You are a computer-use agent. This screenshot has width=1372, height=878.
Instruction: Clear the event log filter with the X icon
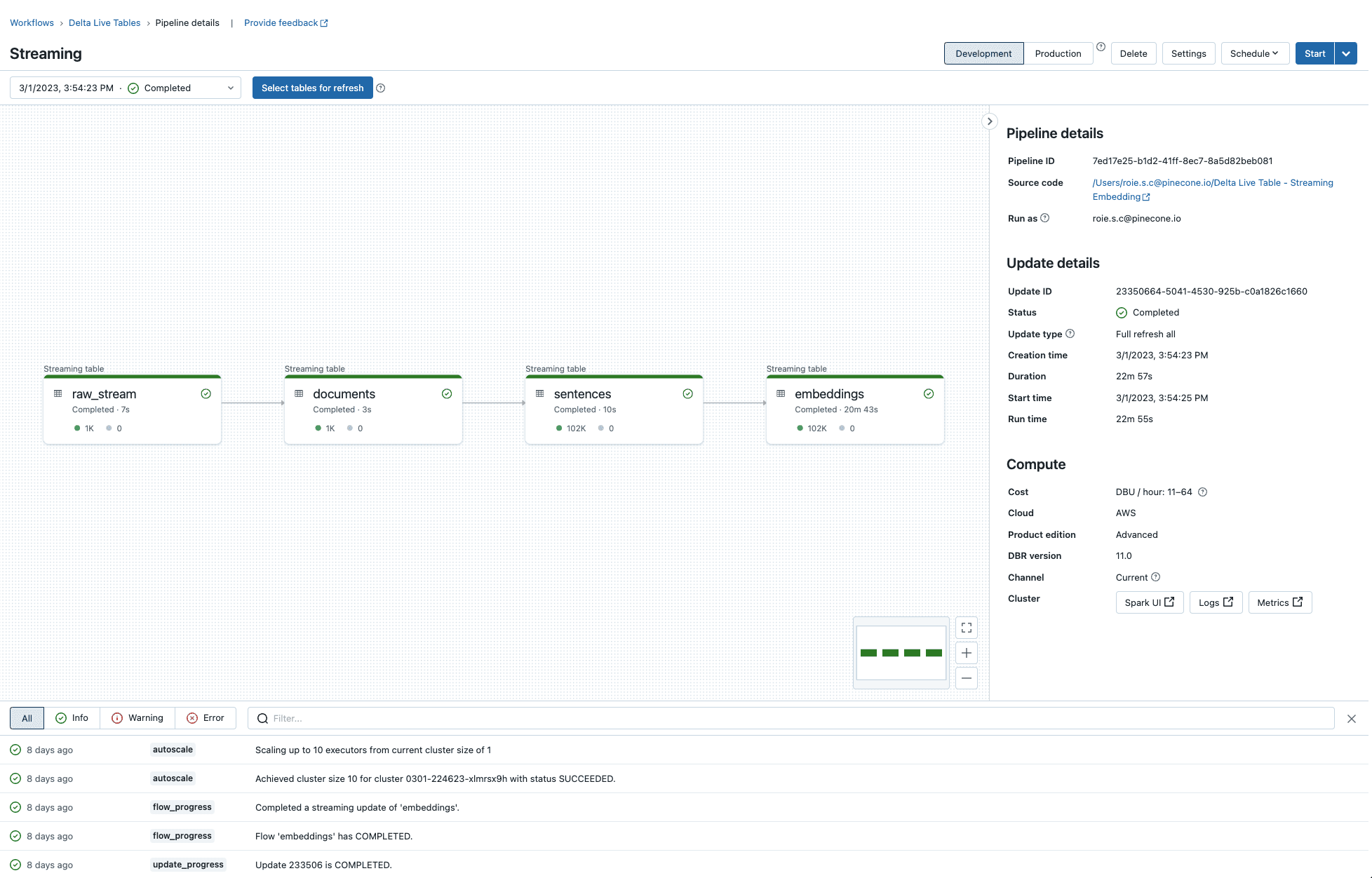coord(1352,718)
